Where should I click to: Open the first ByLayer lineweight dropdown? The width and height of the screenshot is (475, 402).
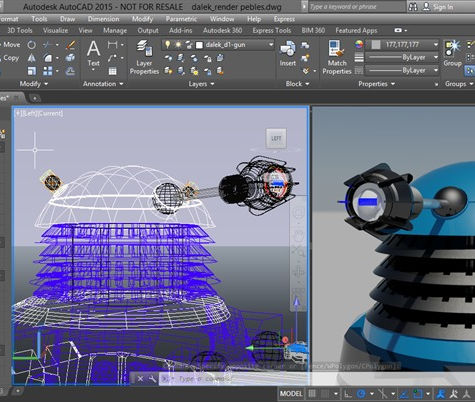(x=435, y=57)
